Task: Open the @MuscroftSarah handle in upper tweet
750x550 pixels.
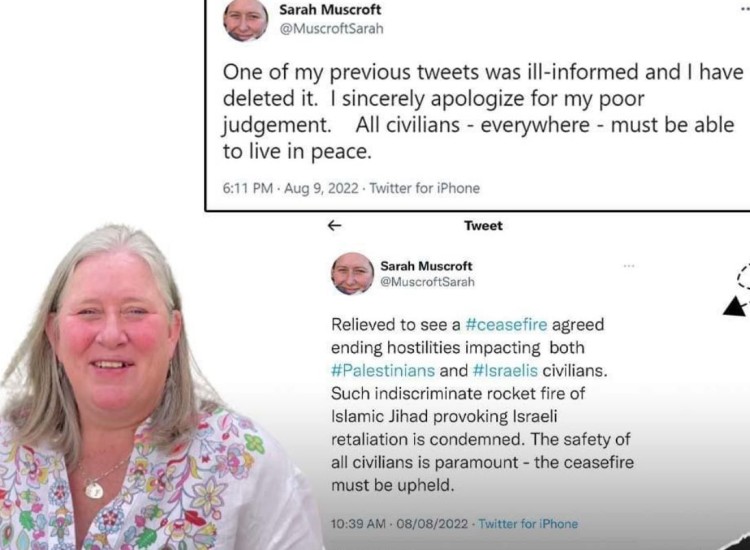Action: point(331,29)
